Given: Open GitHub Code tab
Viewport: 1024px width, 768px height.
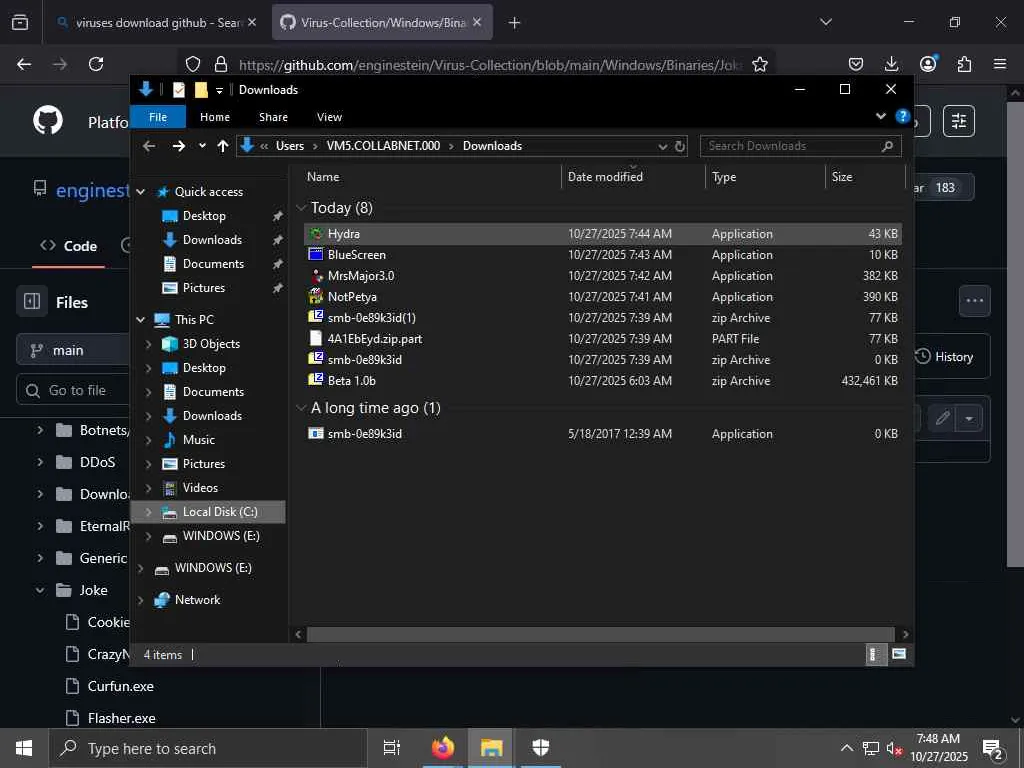Looking at the screenshot, I should click(x=69, y=246).
